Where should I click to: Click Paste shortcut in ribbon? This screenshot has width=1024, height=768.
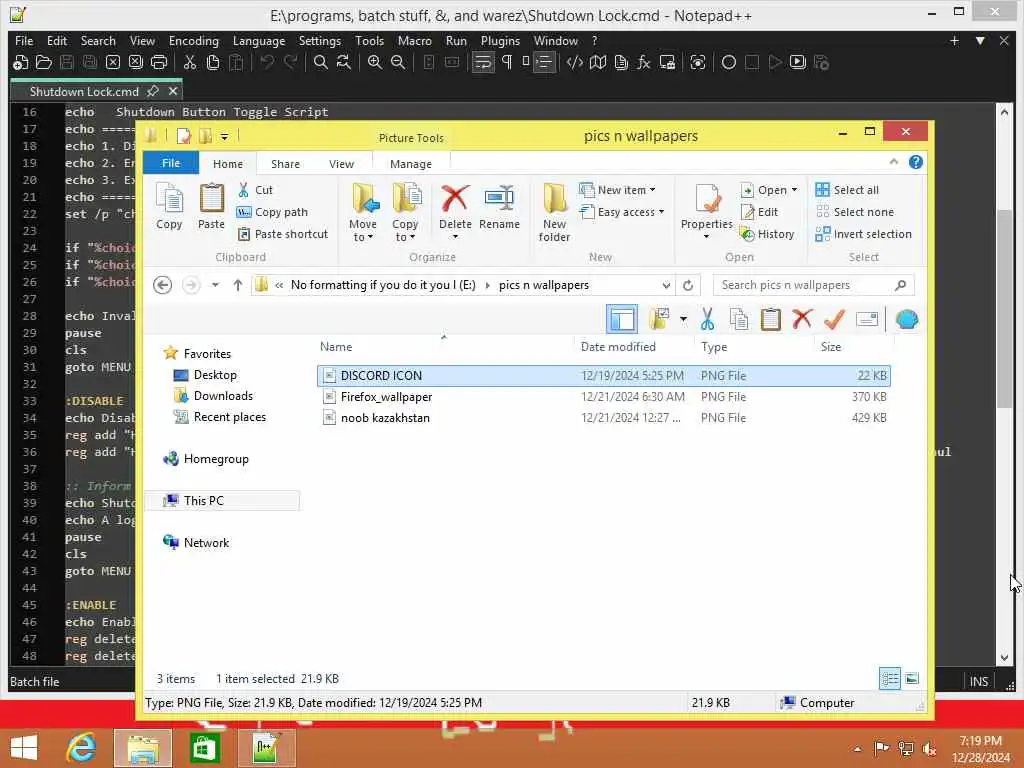tap(282, 234)
